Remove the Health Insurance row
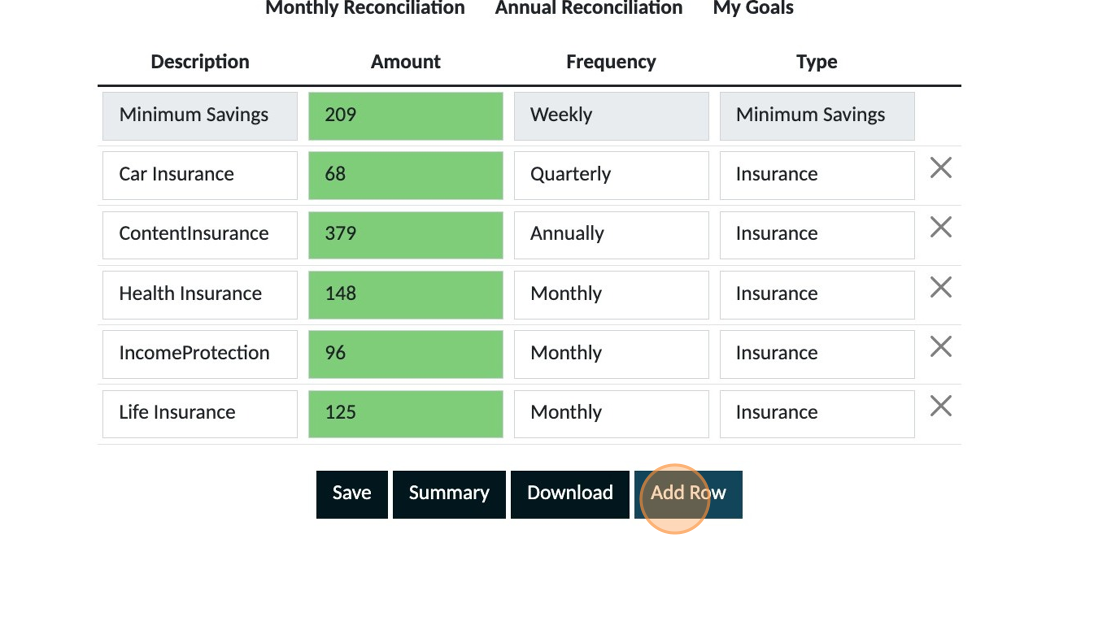This screenshot has height=626, width=1120. click(941, 287)
